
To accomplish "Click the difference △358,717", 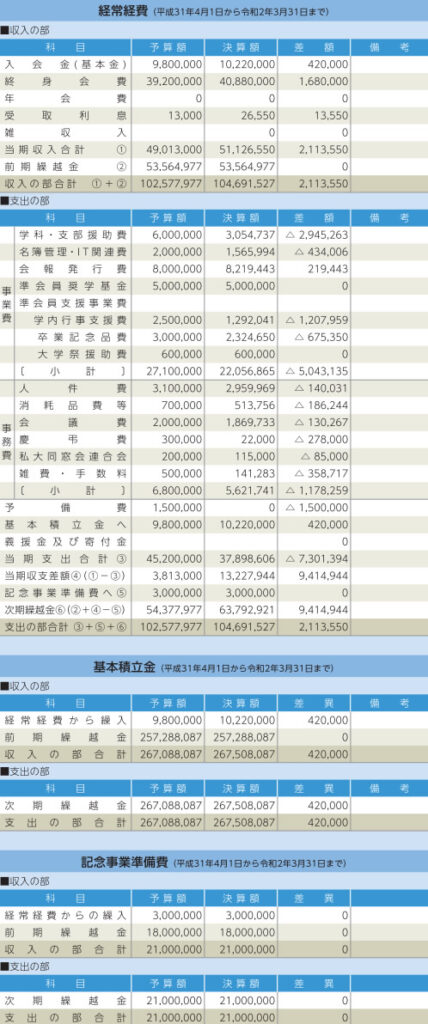I will 321,473.
